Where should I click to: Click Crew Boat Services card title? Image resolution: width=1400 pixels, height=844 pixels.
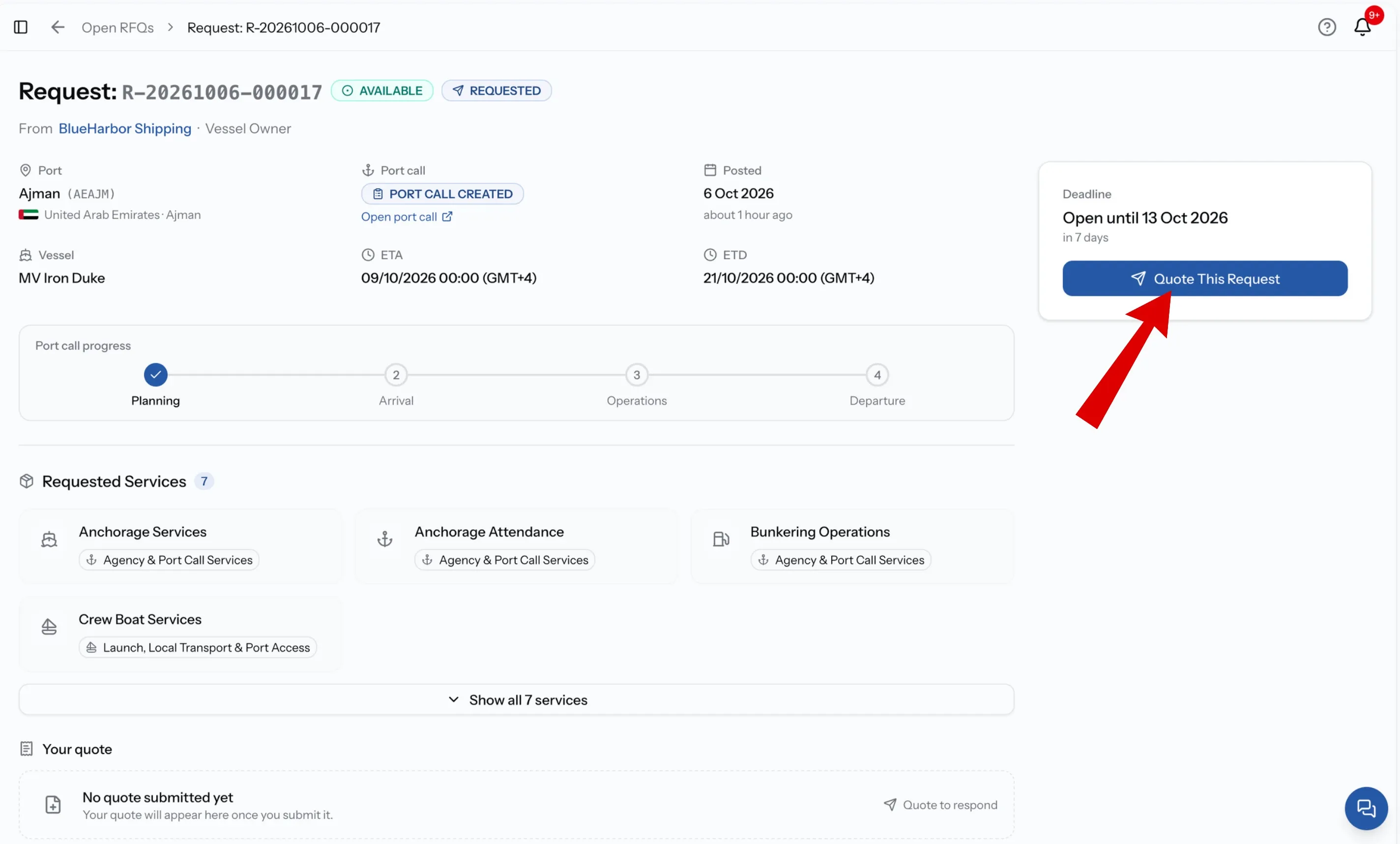[x=140, y=620]
